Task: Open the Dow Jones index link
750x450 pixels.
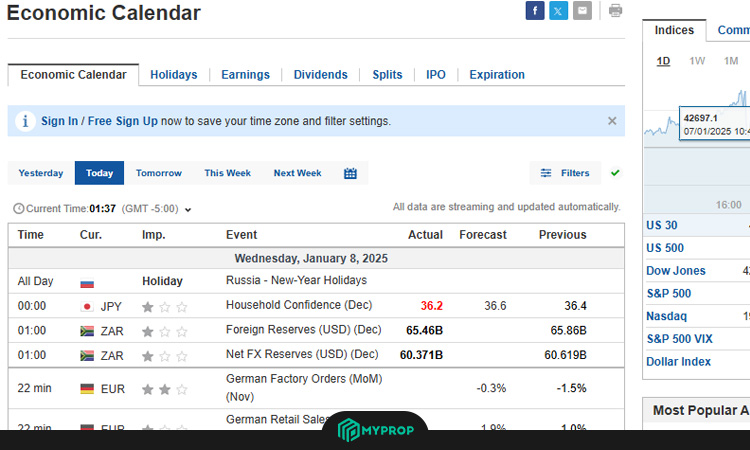Action: (676, 271)
